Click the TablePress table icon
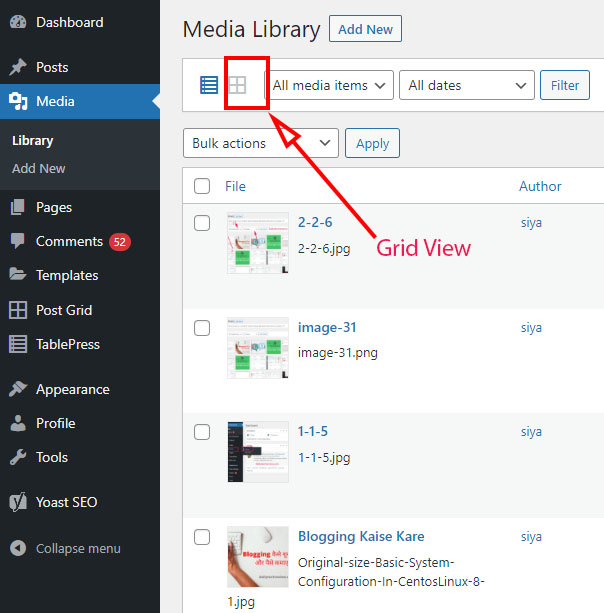The height and width of the screenshot is (613, 604). pos(18,344)
